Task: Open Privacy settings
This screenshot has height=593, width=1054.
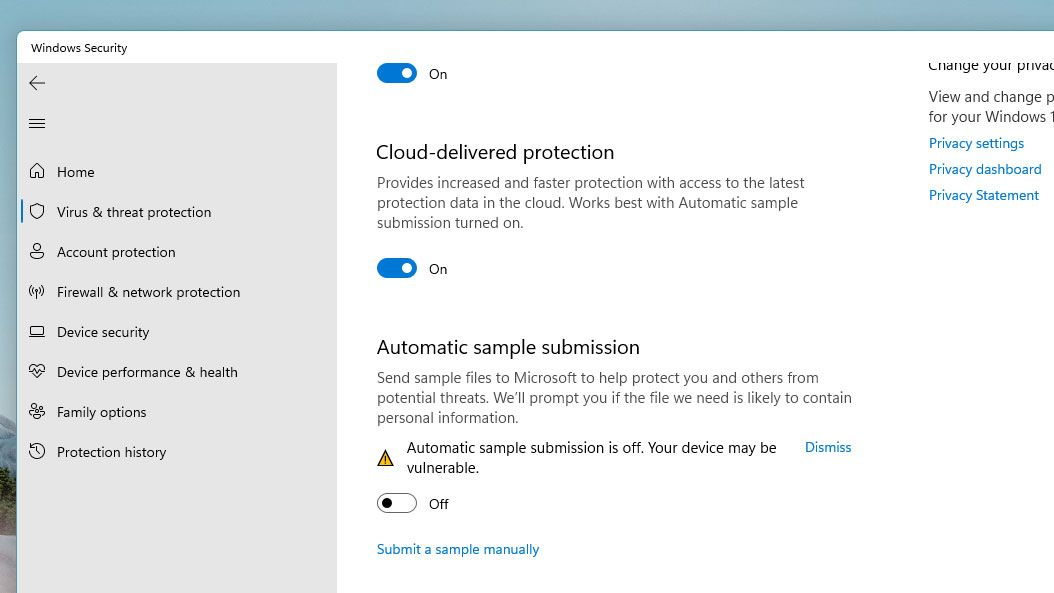Action: (976, 143)
